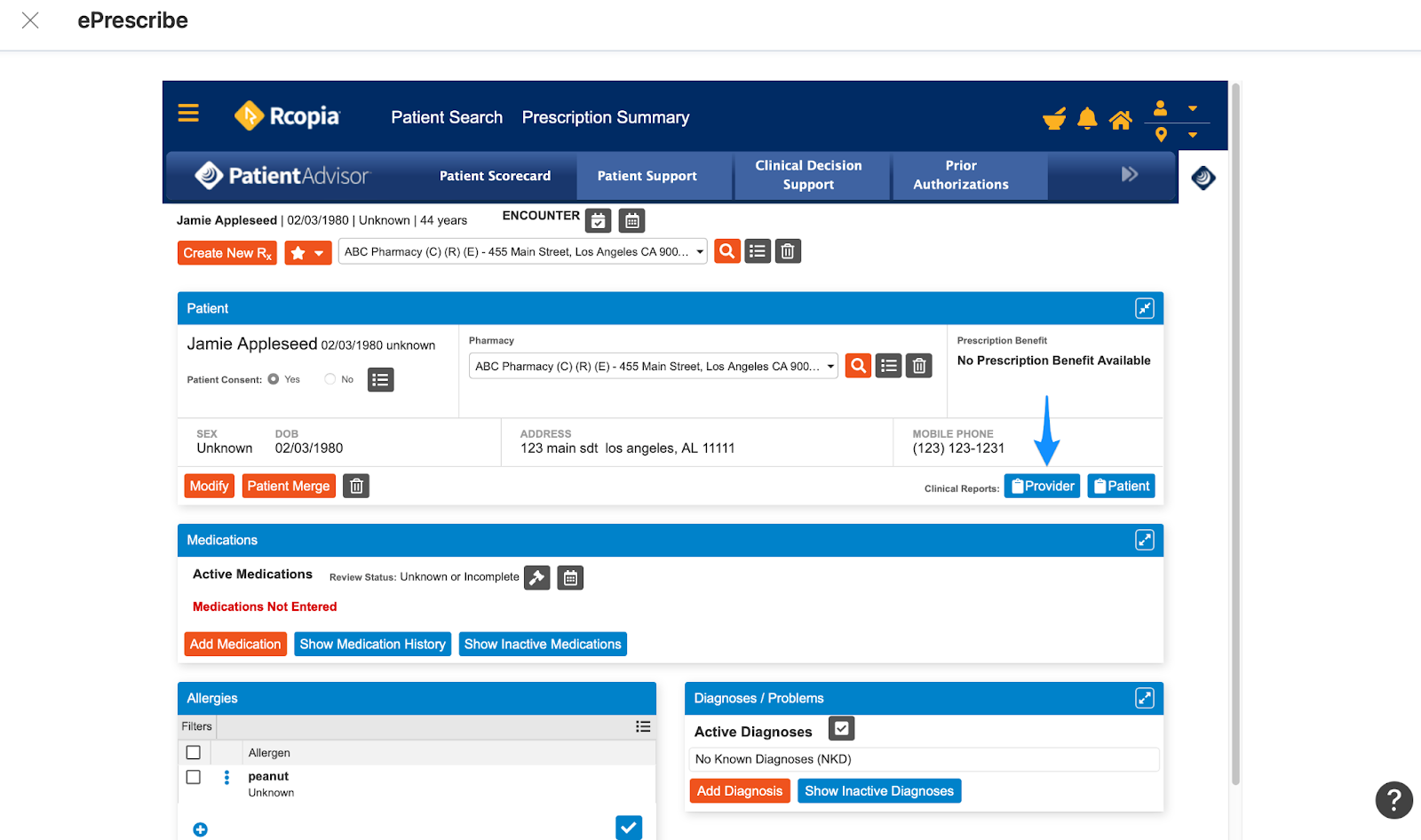Delete patient using trash icon beside Patient Merge
This screenshot has height=840, width=1421.
(x=356, y=486)
